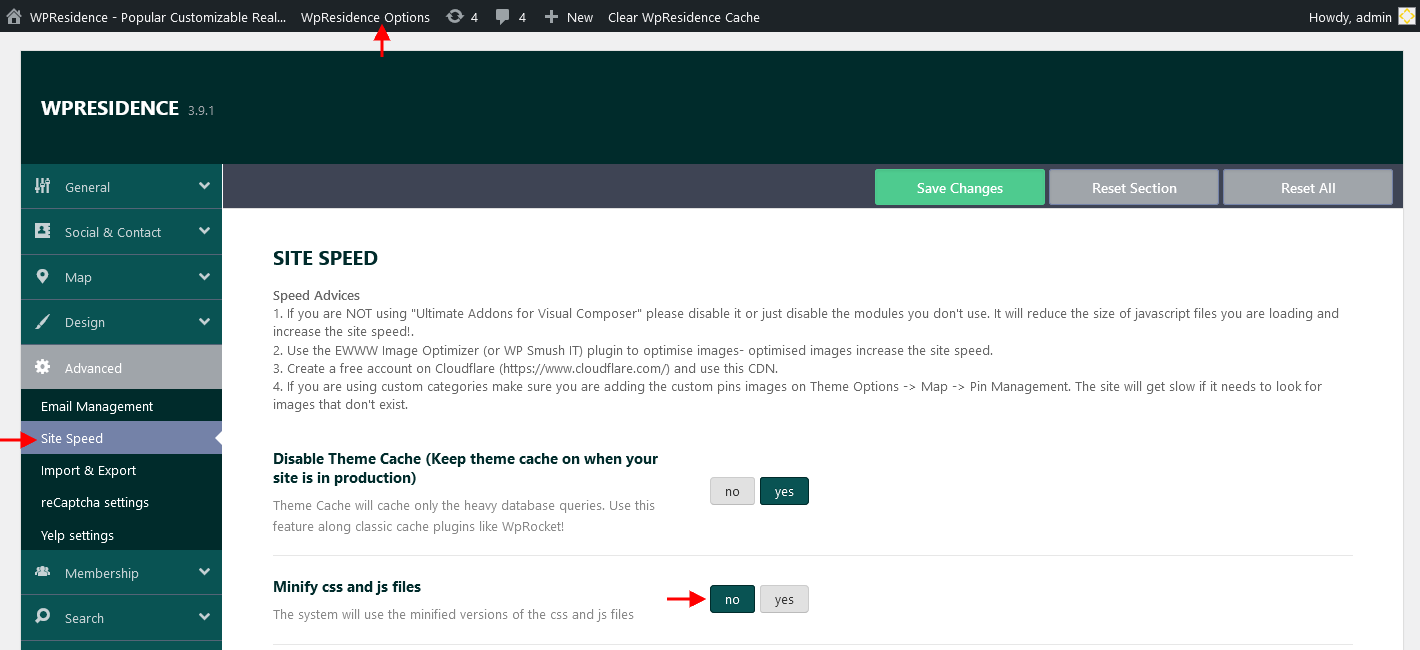Screen dimensions: 1420x650
Task: Open reCaptcha settings submenu item
Action: (121, 502)
